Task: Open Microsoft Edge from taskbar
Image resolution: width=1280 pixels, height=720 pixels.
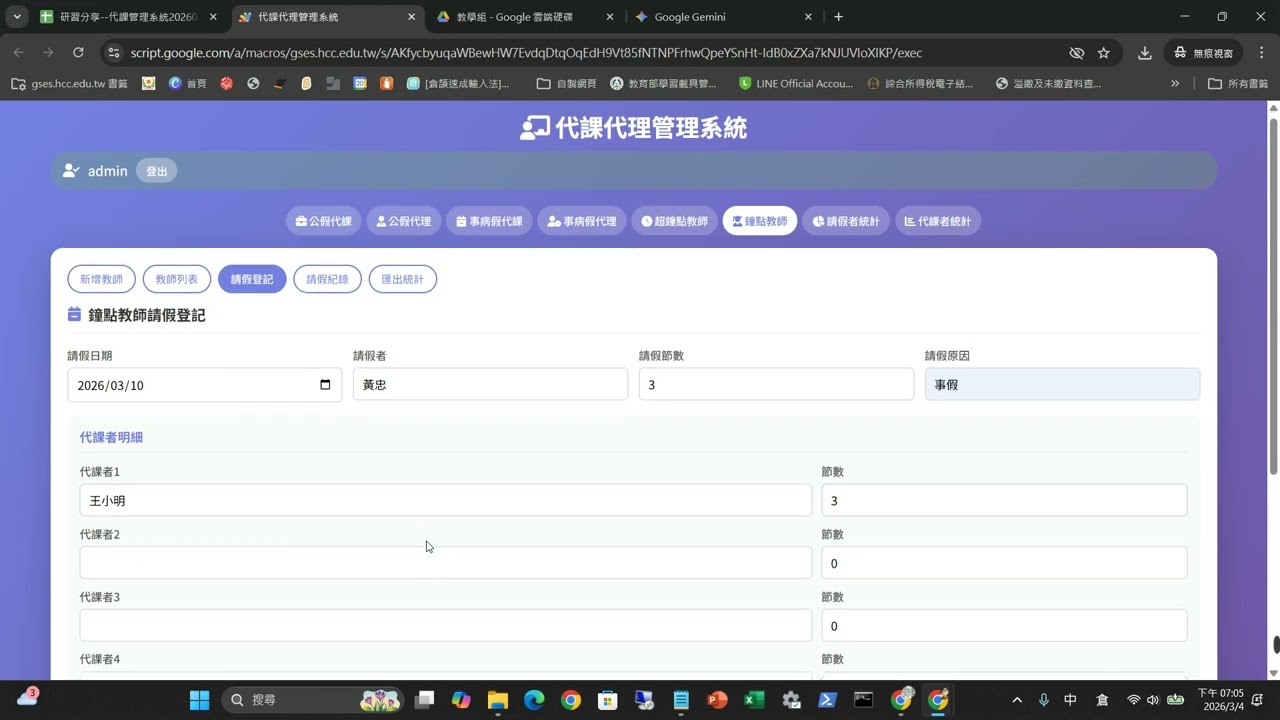Action: 534,700
